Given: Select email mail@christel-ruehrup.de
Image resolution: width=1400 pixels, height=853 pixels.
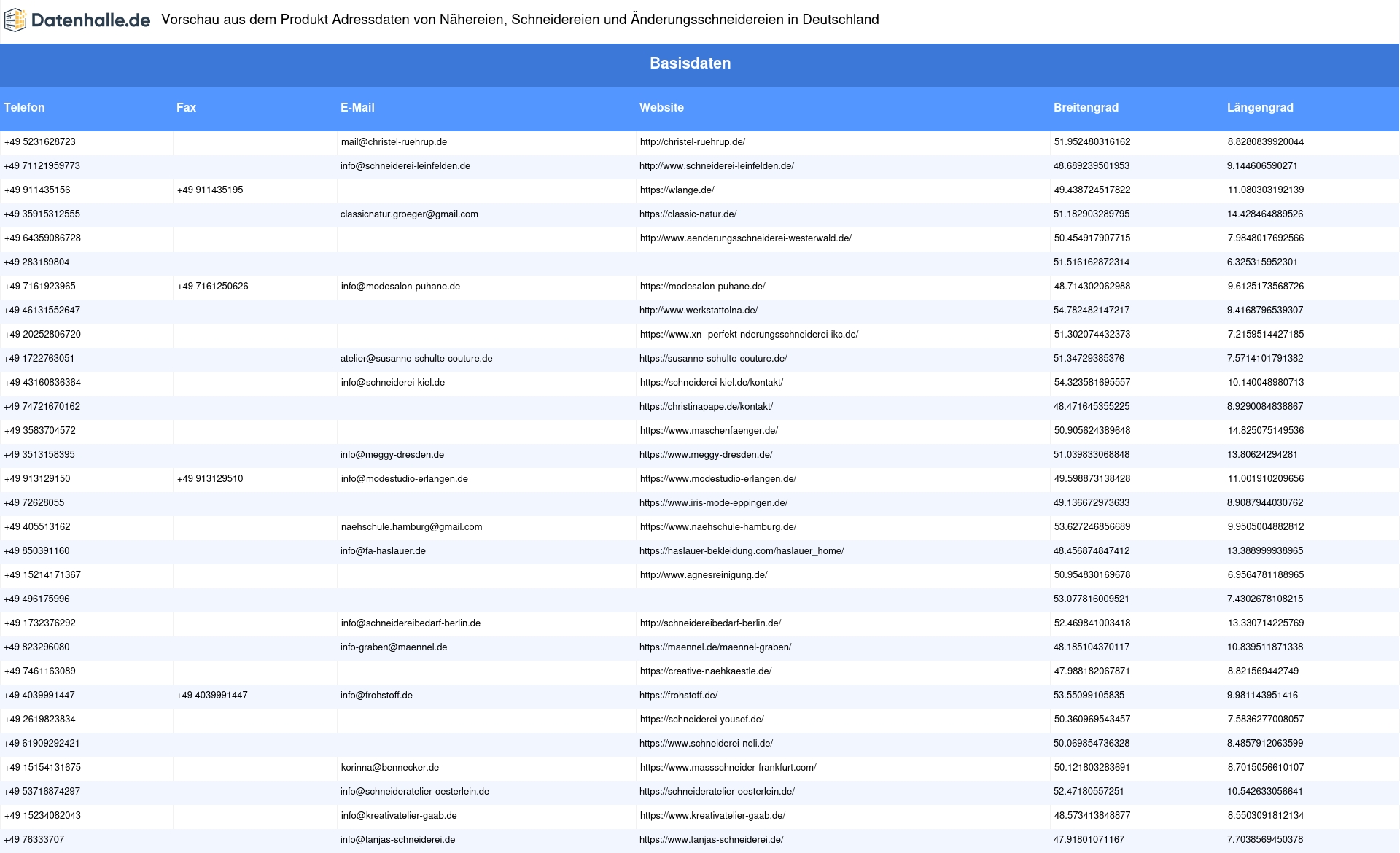Looking at the screenshot, I should [394, 142].
